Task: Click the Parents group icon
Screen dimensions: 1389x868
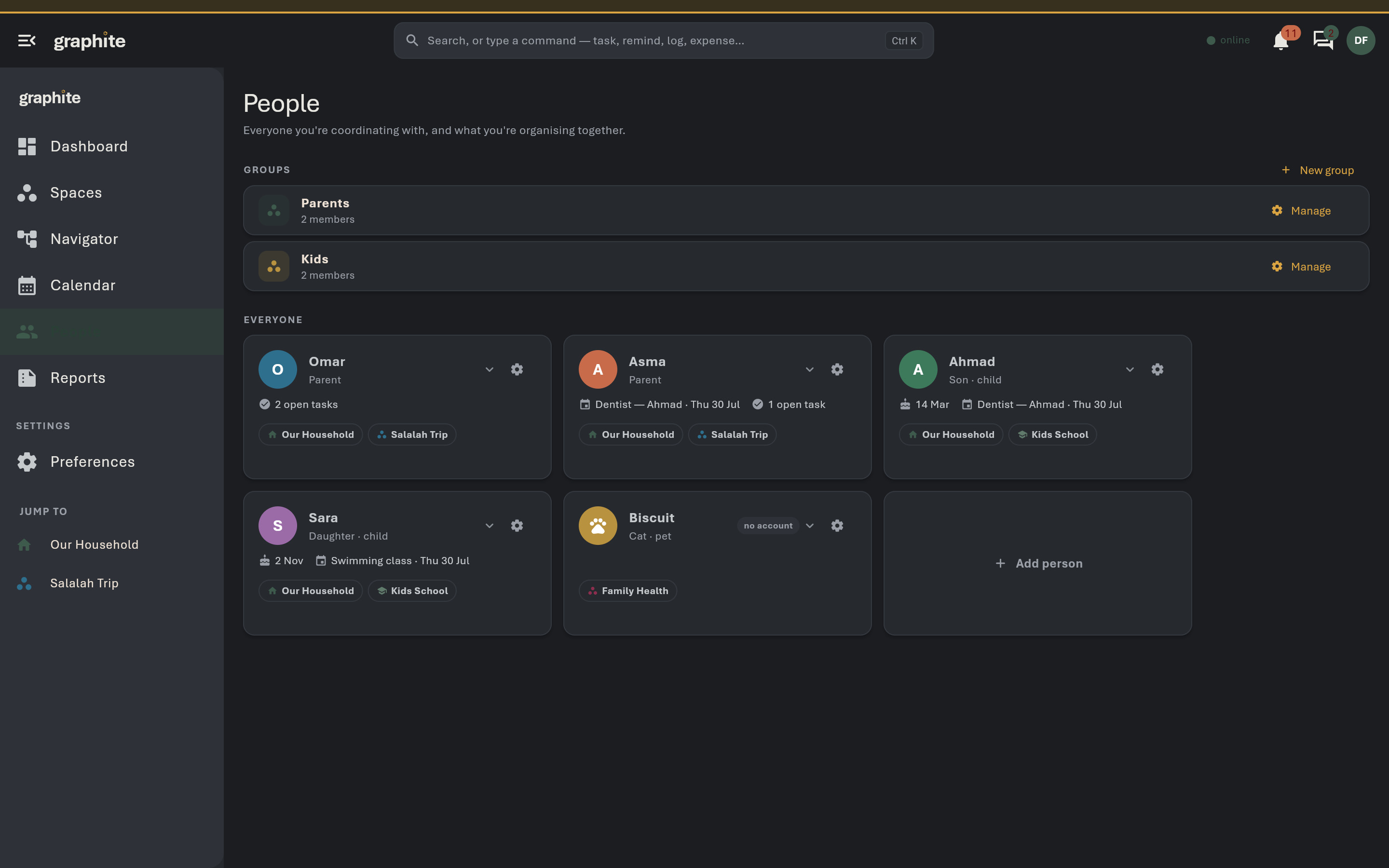Action: pos(274,210)
